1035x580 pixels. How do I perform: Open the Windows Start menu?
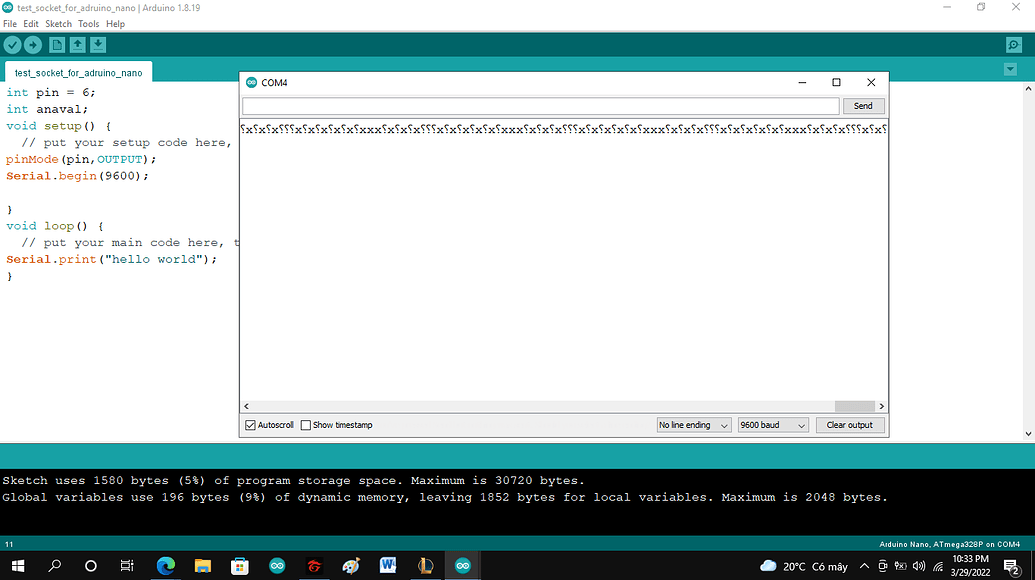(18, 566)
